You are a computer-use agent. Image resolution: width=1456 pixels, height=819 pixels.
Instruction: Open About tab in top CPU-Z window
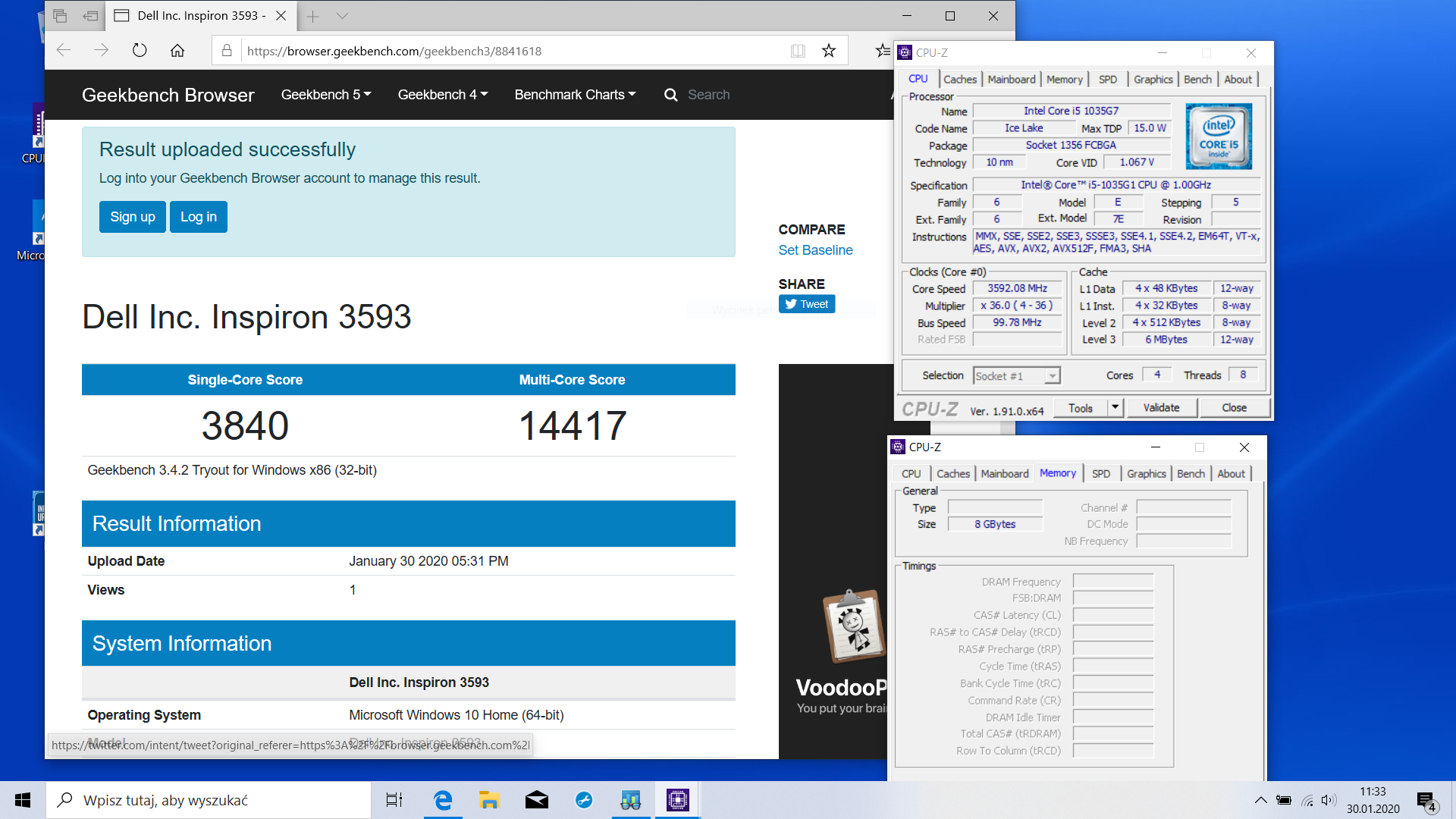coord(1238,79)
